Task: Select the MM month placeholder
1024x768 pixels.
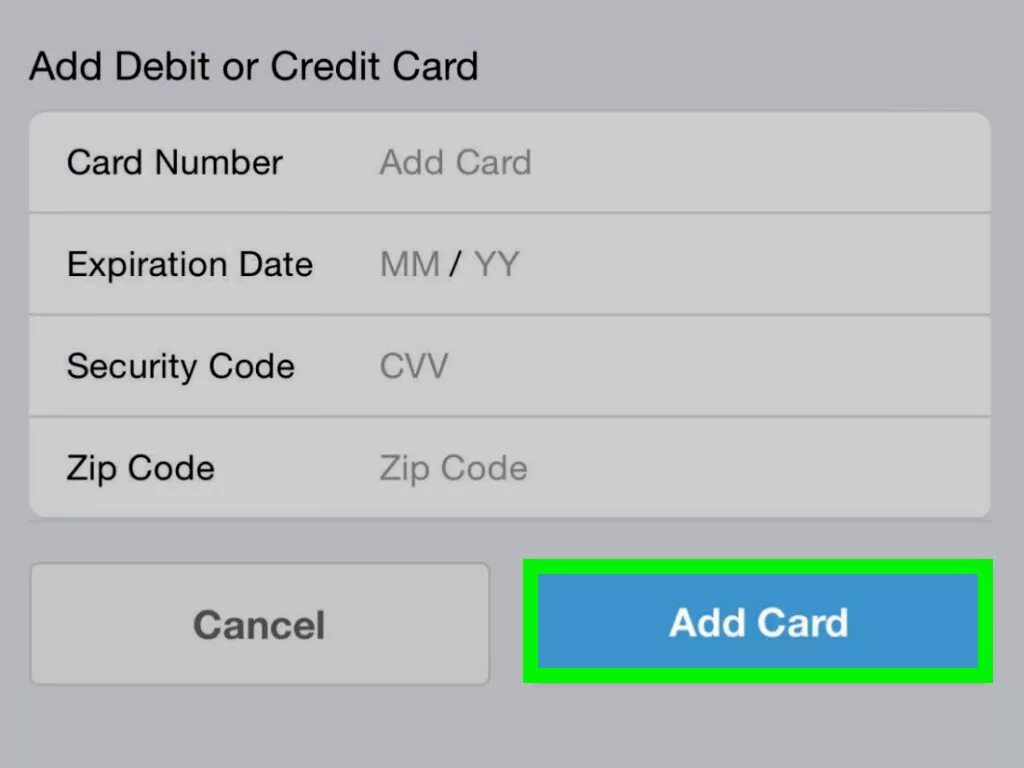Action: (x=409, y=265)
